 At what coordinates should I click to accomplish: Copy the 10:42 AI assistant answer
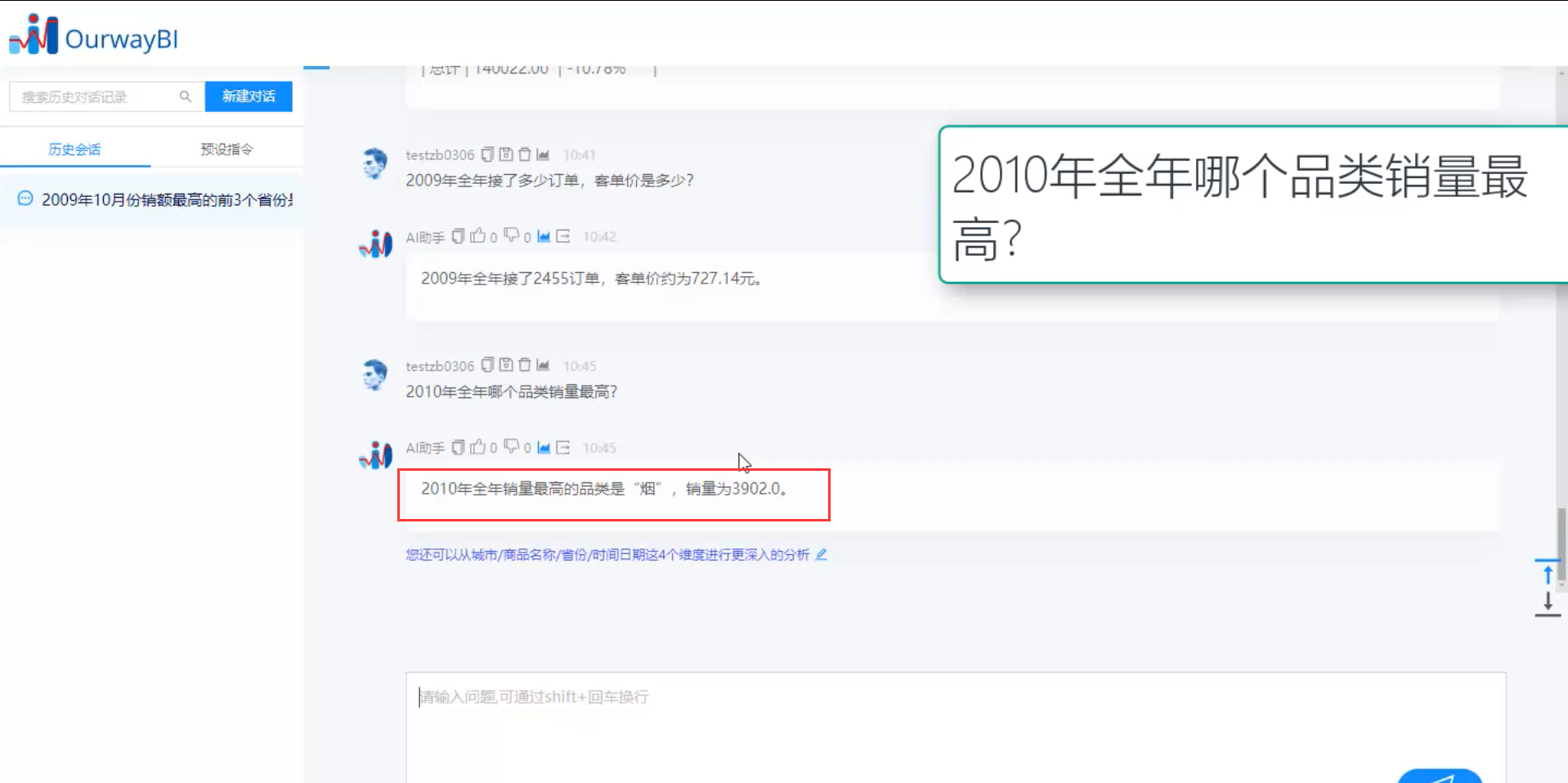pyautogui.click(x=459, y=236)
